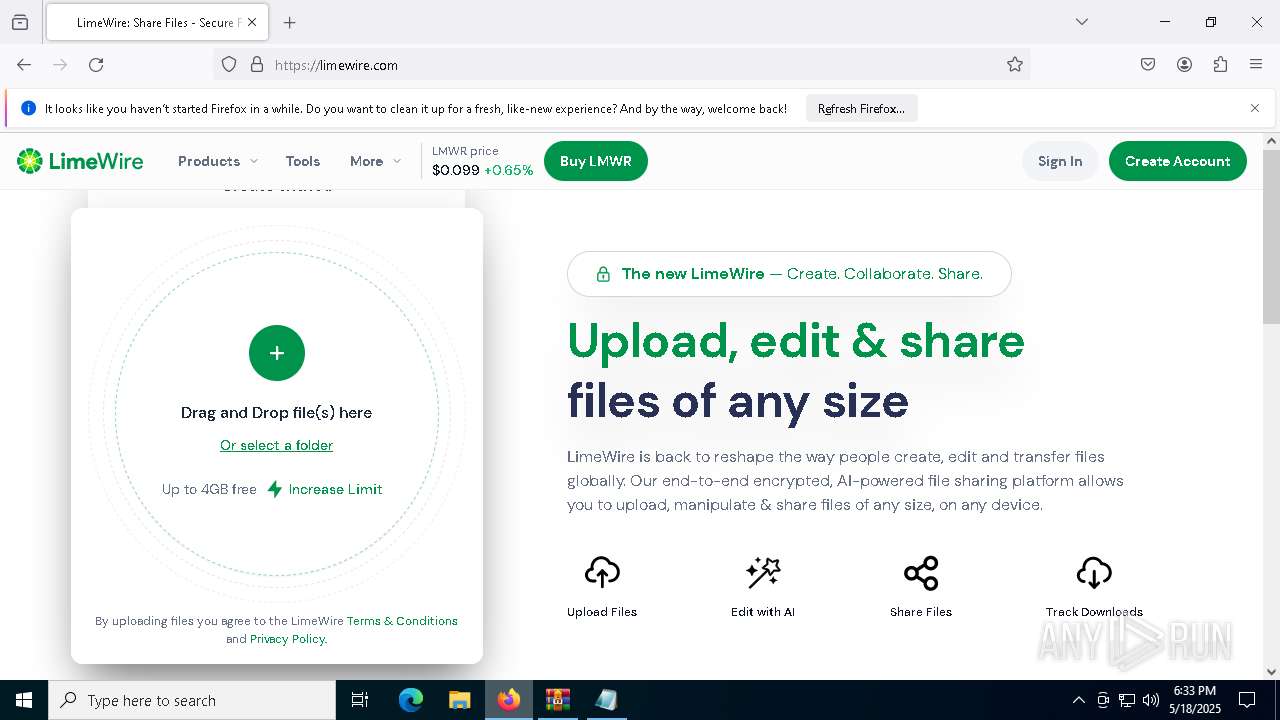
Task: Bookmark this page with the star icon
Action: [x=1015, y=65]
